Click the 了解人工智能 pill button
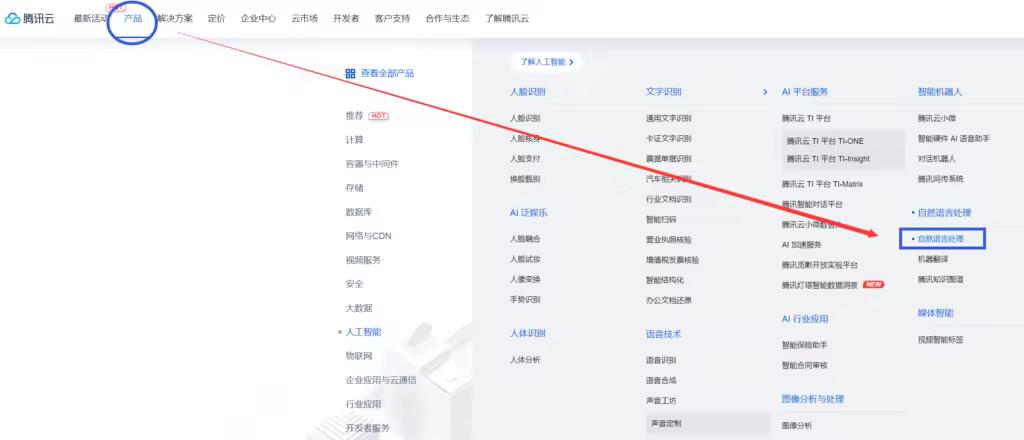The image size is (1024, 440). tap(547, 62)
